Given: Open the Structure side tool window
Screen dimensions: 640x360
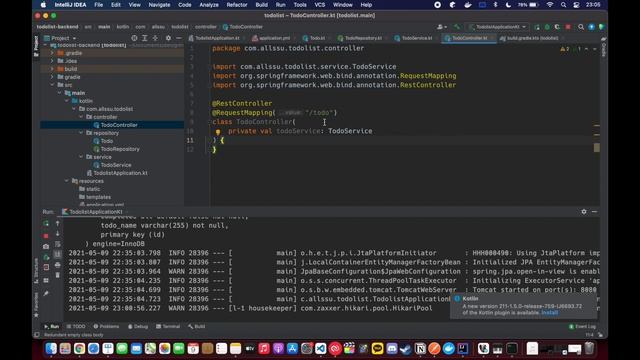Looking at the screenshot, I should pos(36,270).
